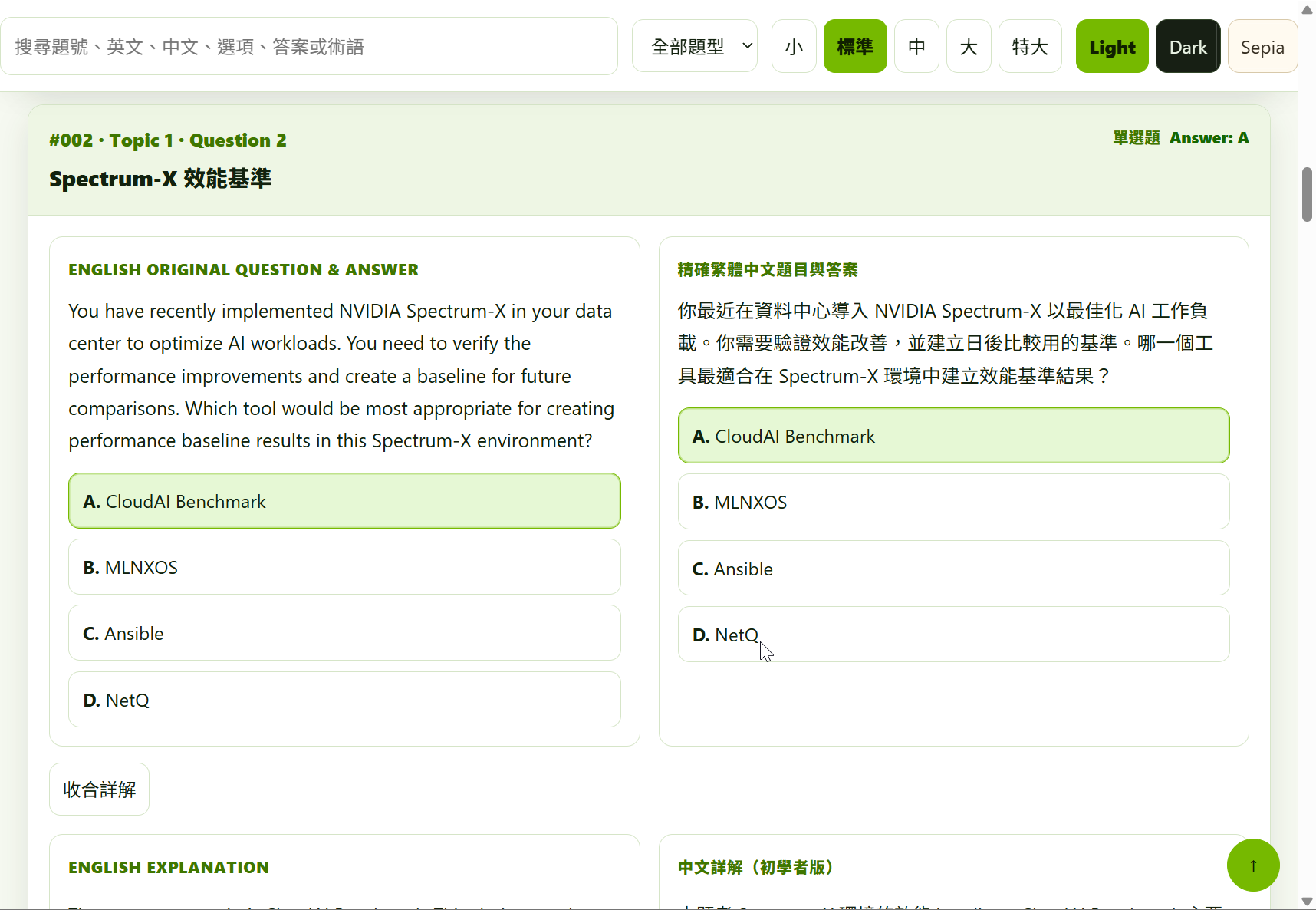Click the scrollbar down arrow
Viewport: 1316px width, 910px height.
pos(1307,902)
